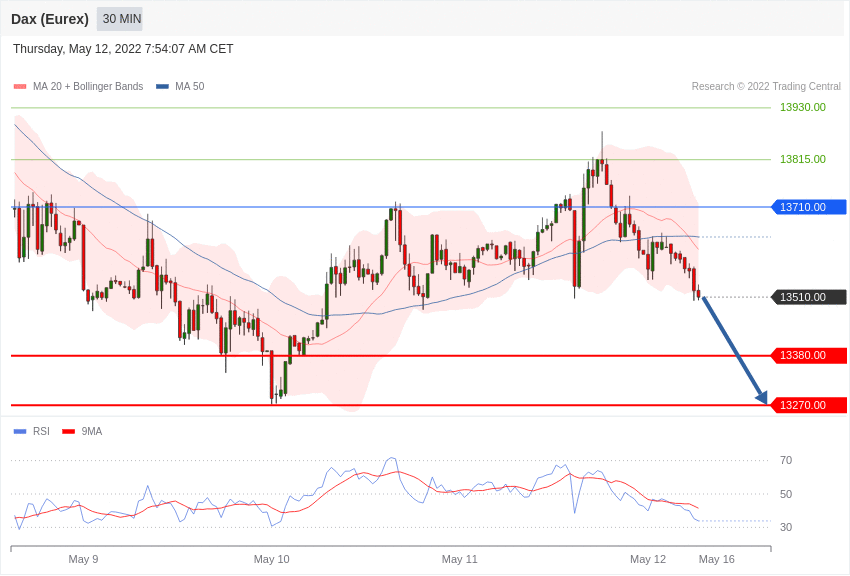Screen dimensions: 850x576
Task: Click the 13930.00 resistance level label
Action: pos(803,107)
